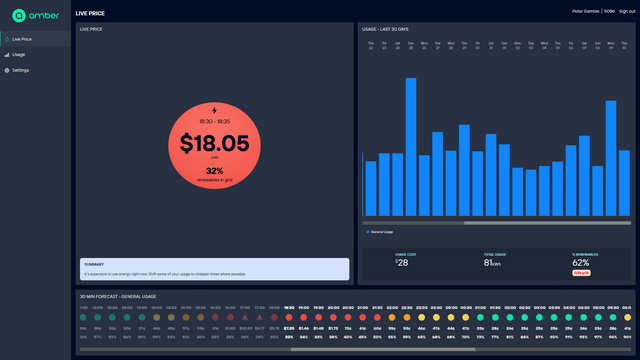Image resolution: width=640 pixels, height=360 pixels.
Task: Click the Usage Cost $28 value
Action: 402,263
